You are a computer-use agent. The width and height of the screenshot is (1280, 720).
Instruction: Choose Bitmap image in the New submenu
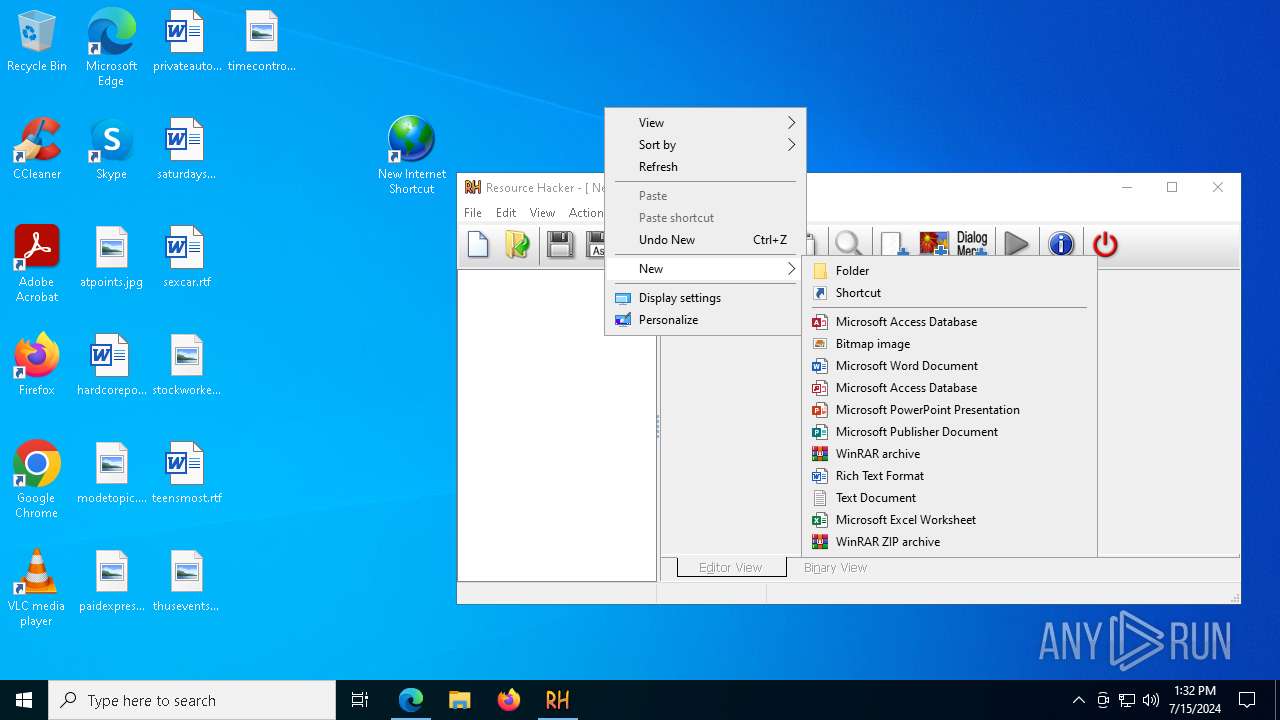tap(949, 344)
